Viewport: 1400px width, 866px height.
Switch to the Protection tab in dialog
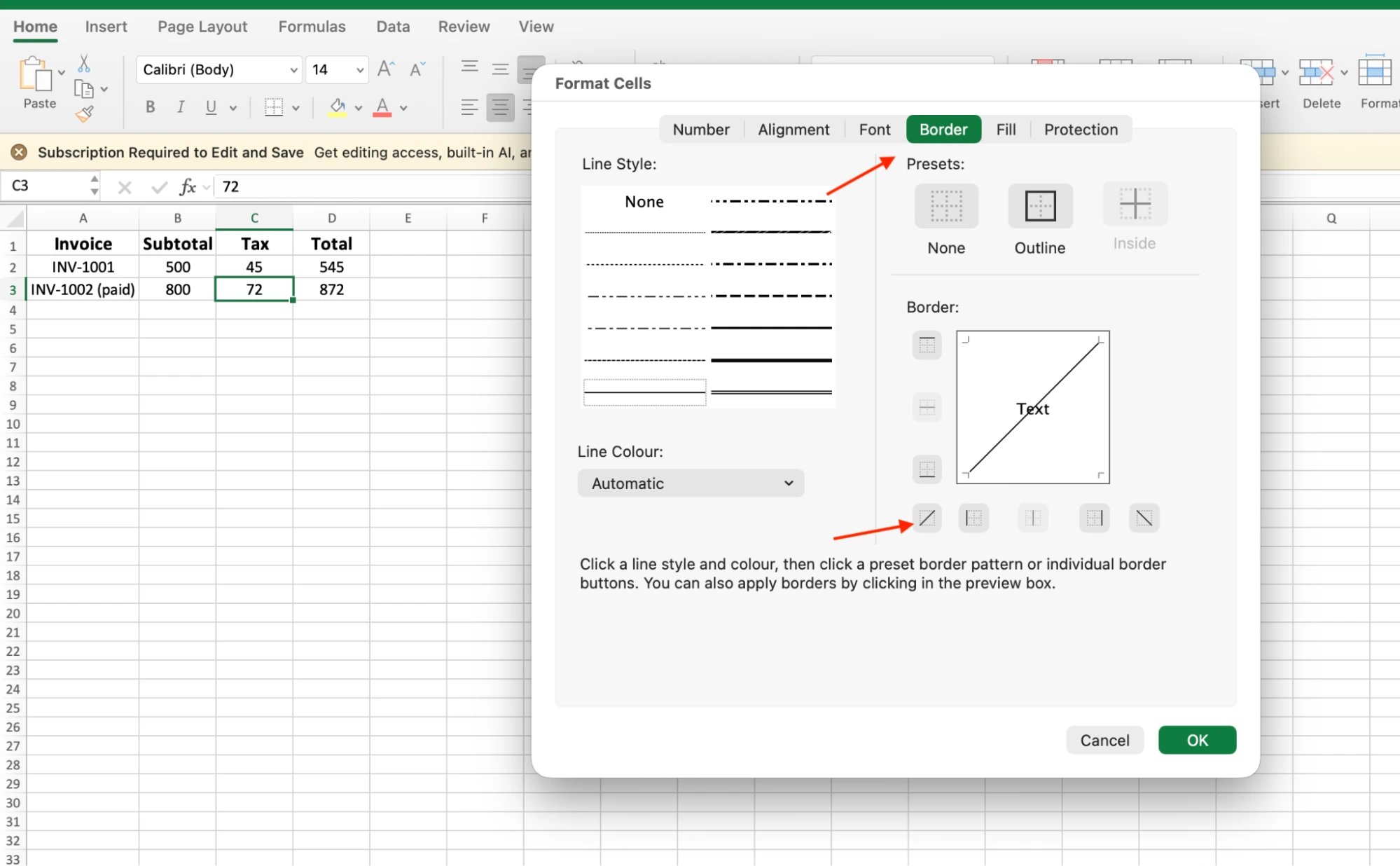[x=1081, y=130]
